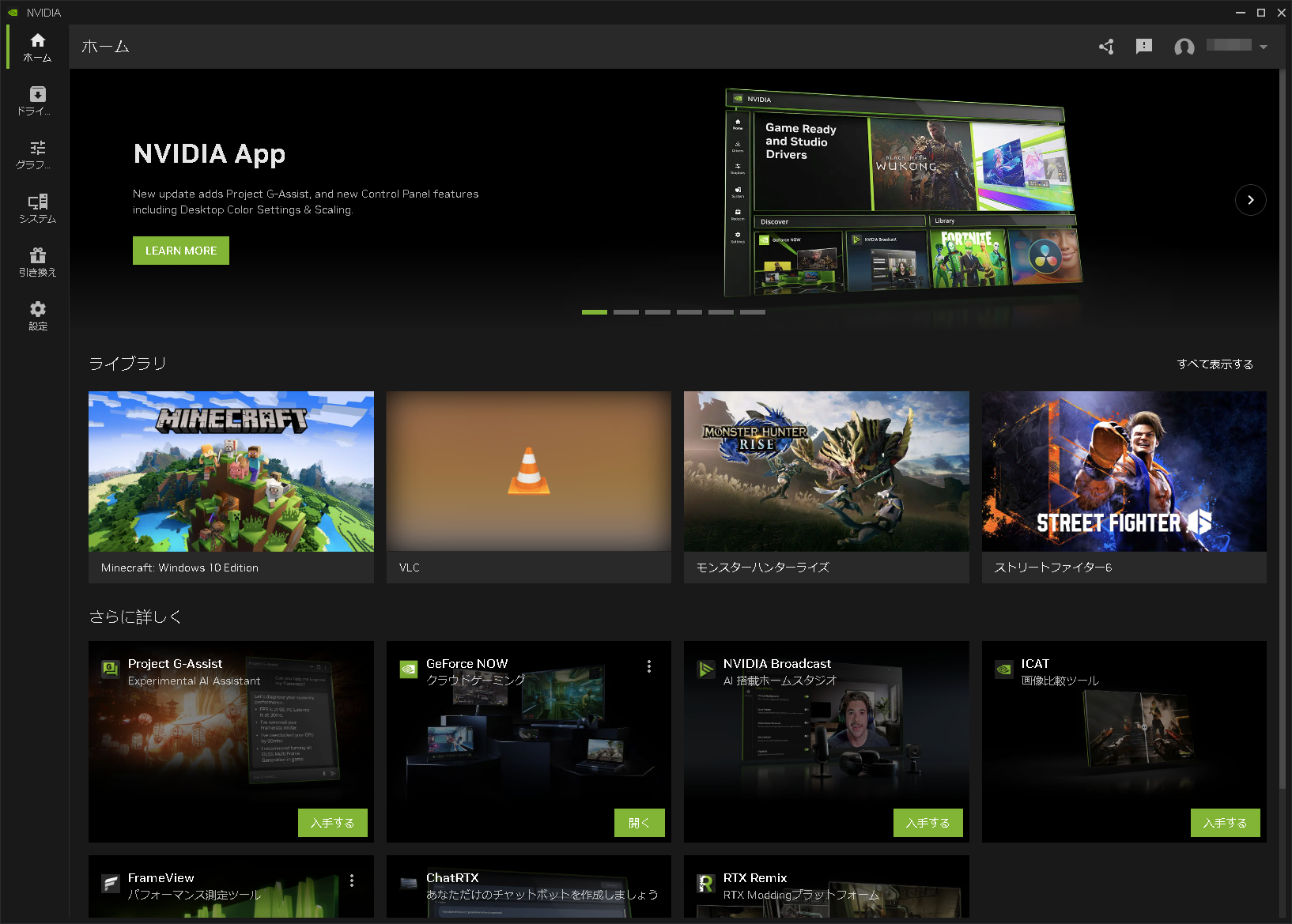Select the グラフィックス sidebar icon
The height and width of the screenshot is (924, 1292).
(36, 153)
